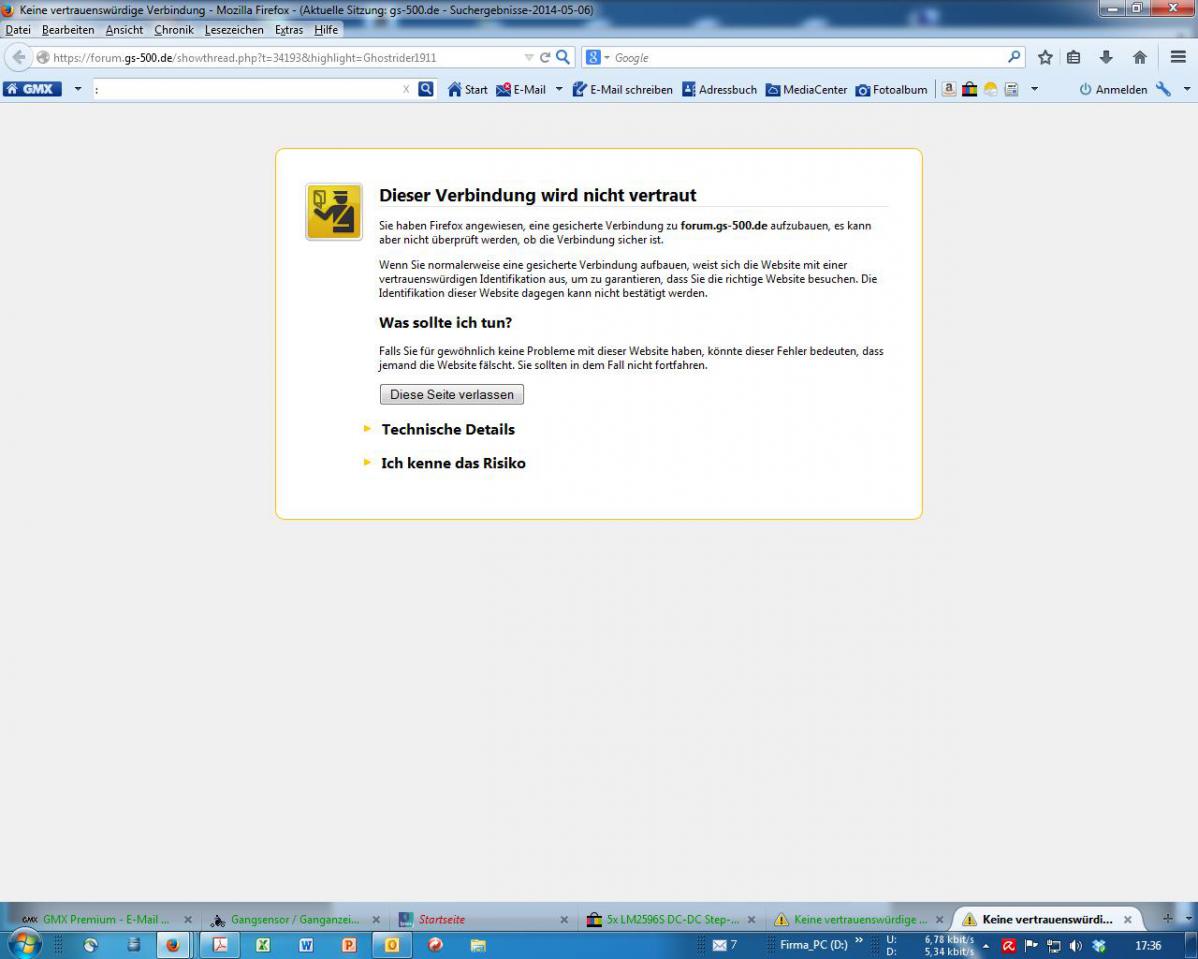This screenshot has height=959, width=1198.
Task: Switch to the 'Gangsensor / Ganganzei...' tab
Action: tap(294, 919)
